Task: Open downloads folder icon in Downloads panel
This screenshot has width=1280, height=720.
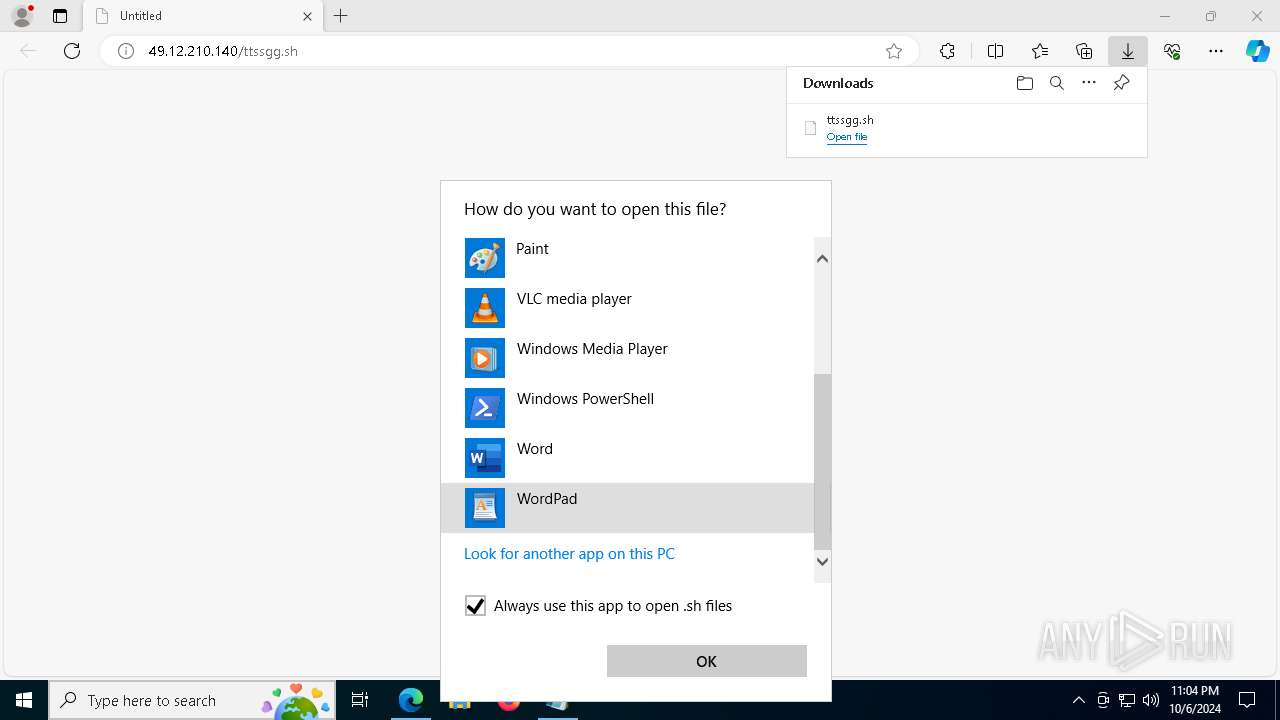Action: point(1024,83)
